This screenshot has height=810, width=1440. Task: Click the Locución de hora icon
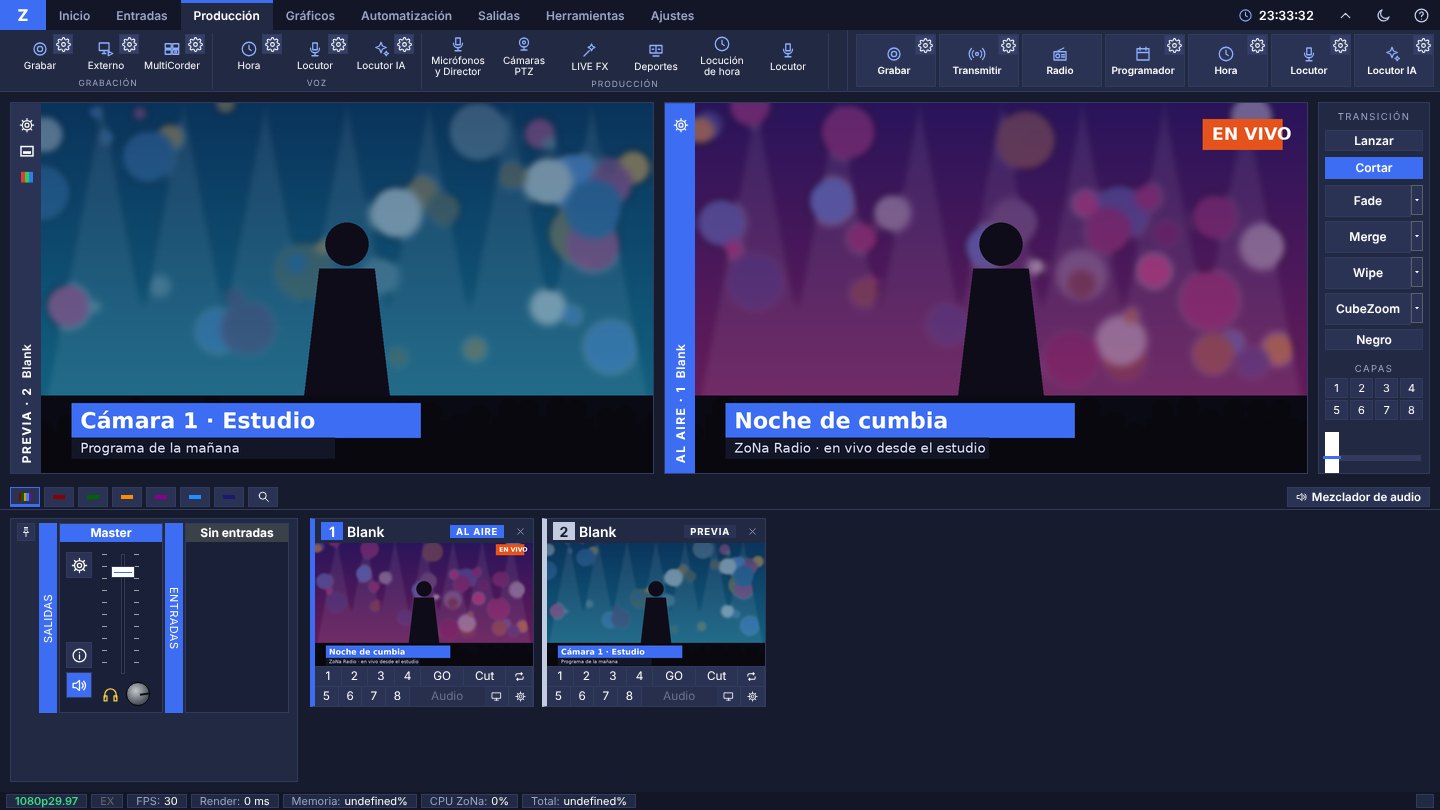coord(722,44)
